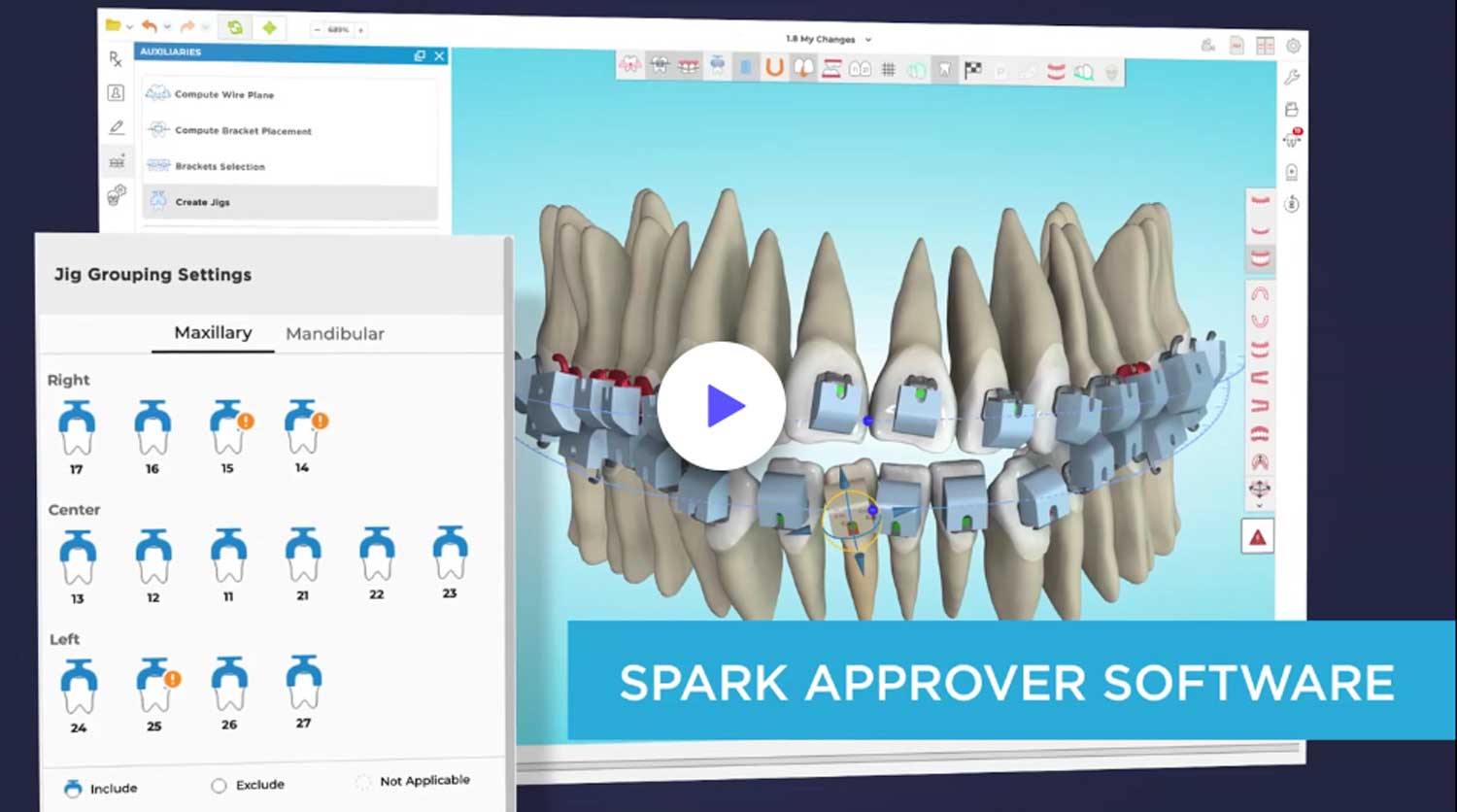This screenshot has height=812, width=1457.
Task: Open the wrench tool in the right sidebar
Action: (1293, 75)
